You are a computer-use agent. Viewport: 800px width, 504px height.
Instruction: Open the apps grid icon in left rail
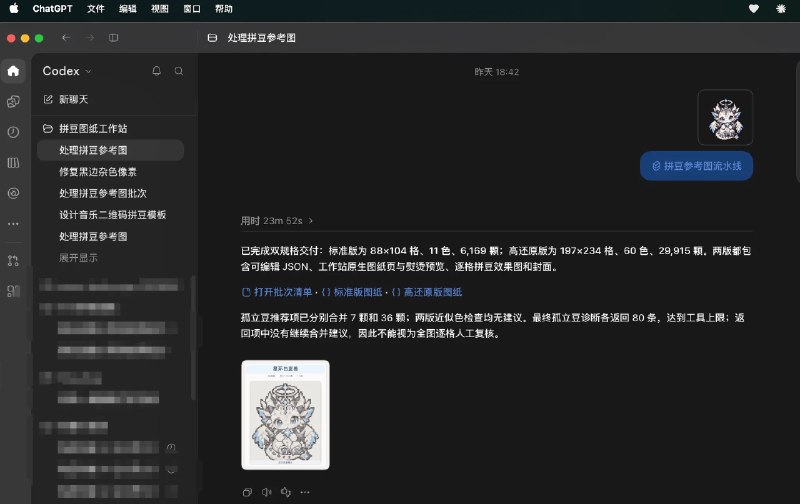(13, 291)
